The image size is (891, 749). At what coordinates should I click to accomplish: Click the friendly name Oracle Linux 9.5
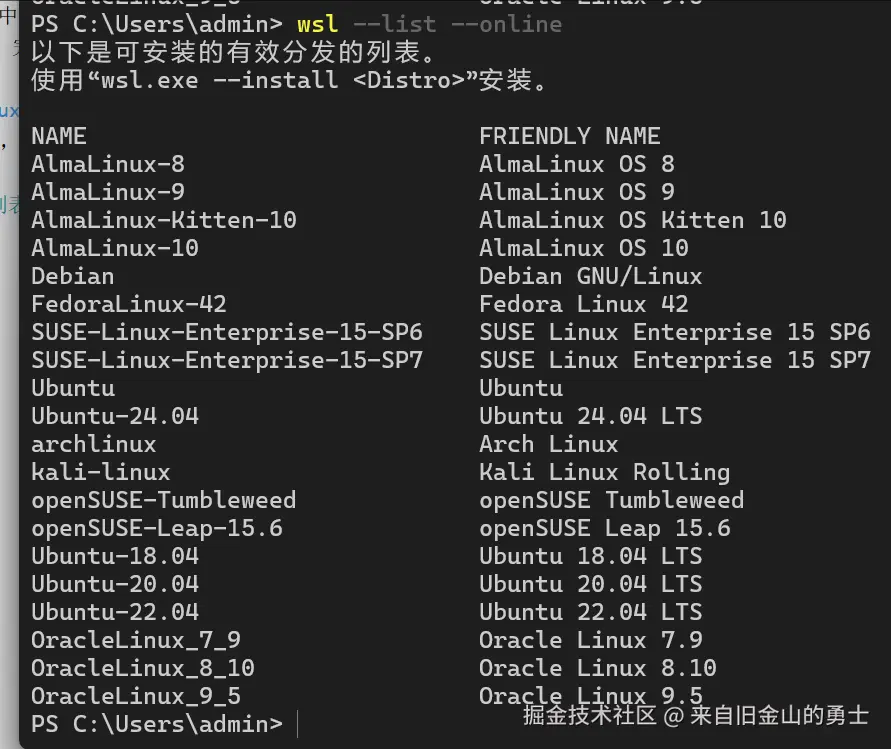[590, 695]
